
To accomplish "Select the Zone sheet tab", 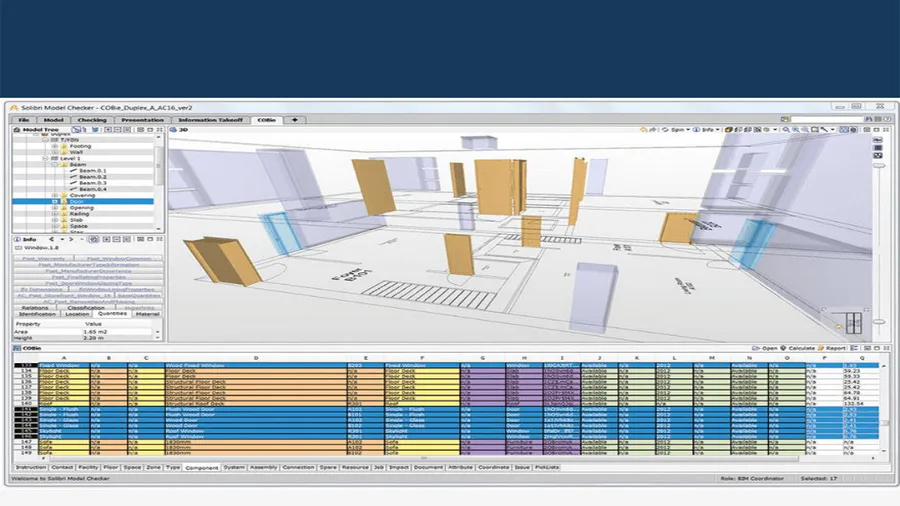I will pyautogui.click(x=153, y=468).
